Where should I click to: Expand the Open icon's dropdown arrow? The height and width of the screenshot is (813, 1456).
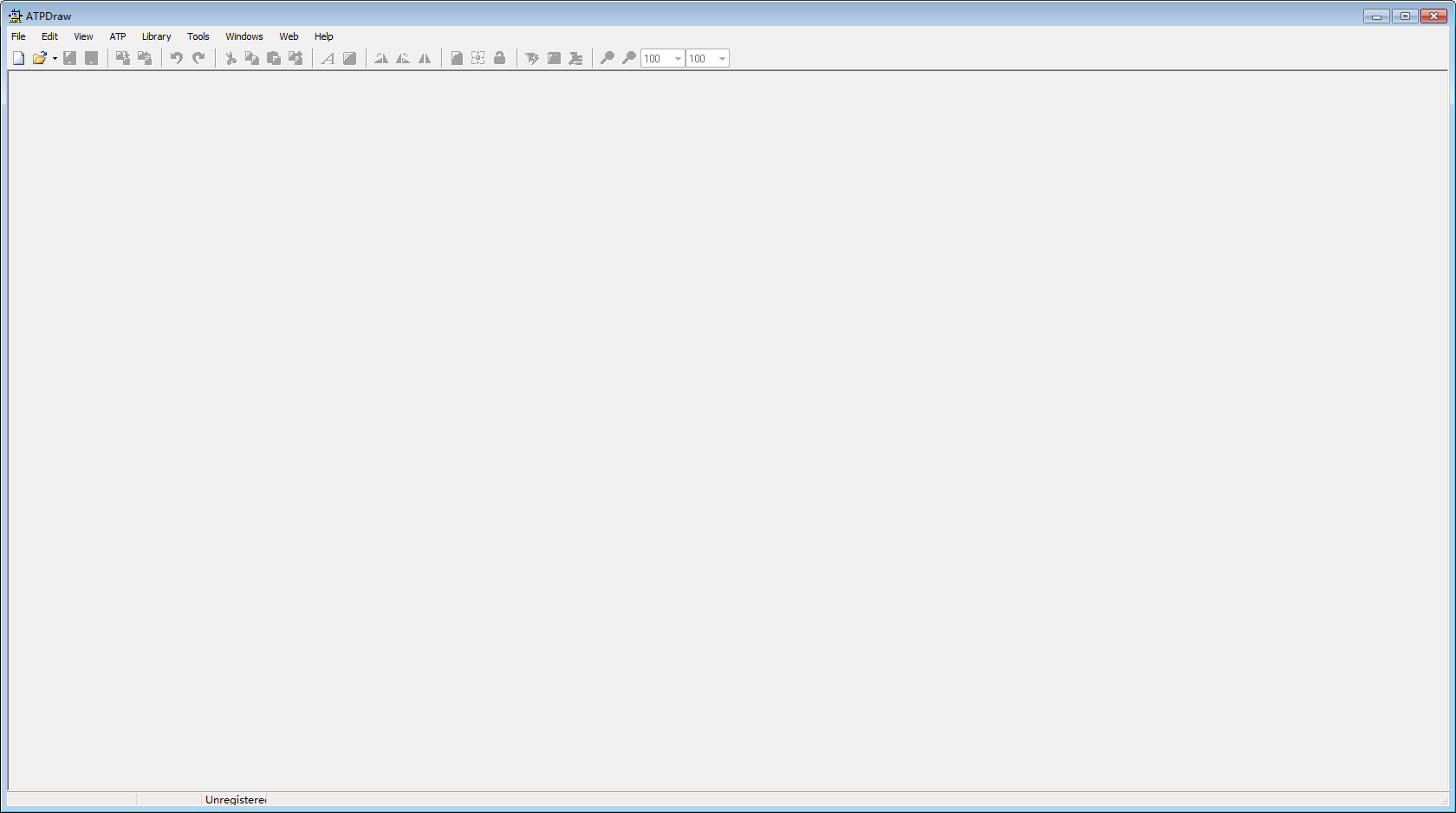coord(55,58)
